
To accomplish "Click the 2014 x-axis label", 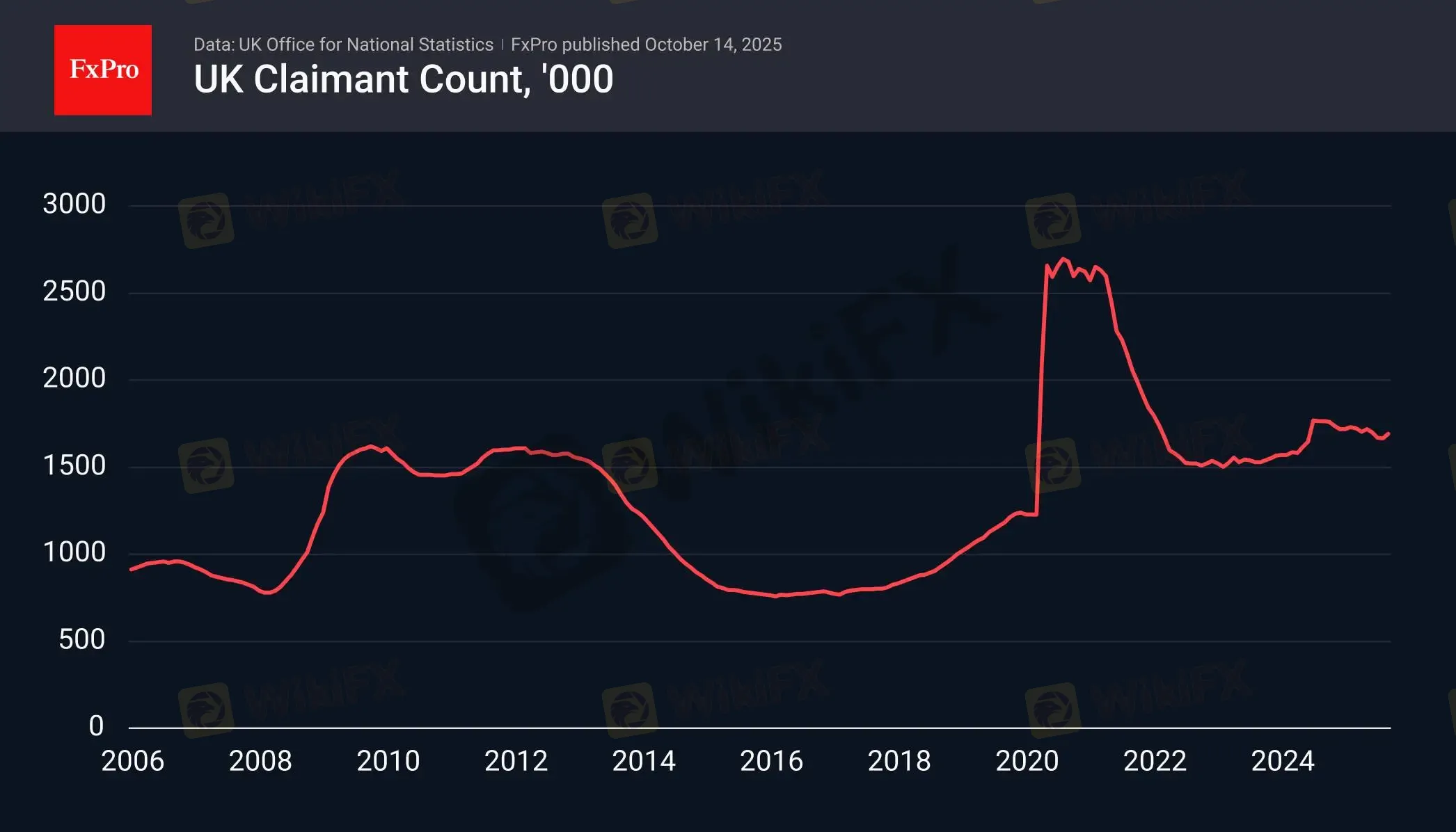I will tap(644, 761).
